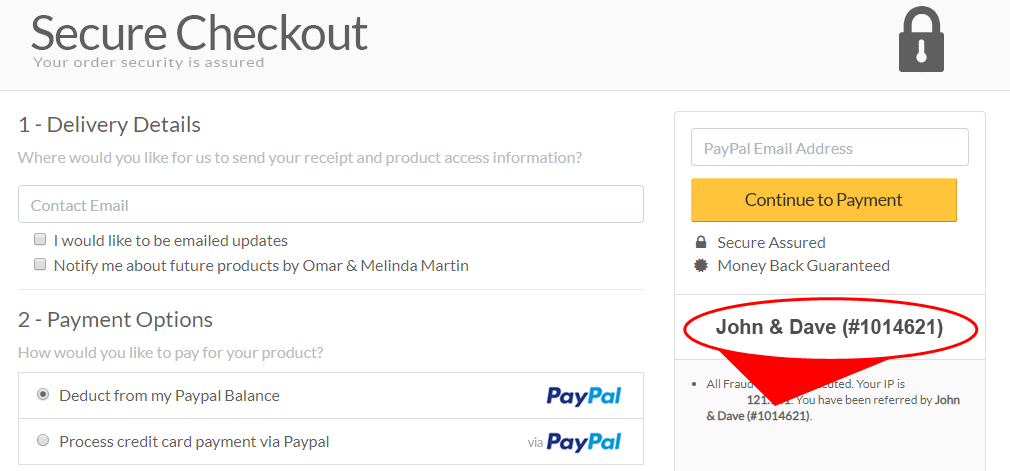This screenshot has height=471, width=1010.
Task: Select Deduct from my Paypal Balance option
Action: pos(43,395)
